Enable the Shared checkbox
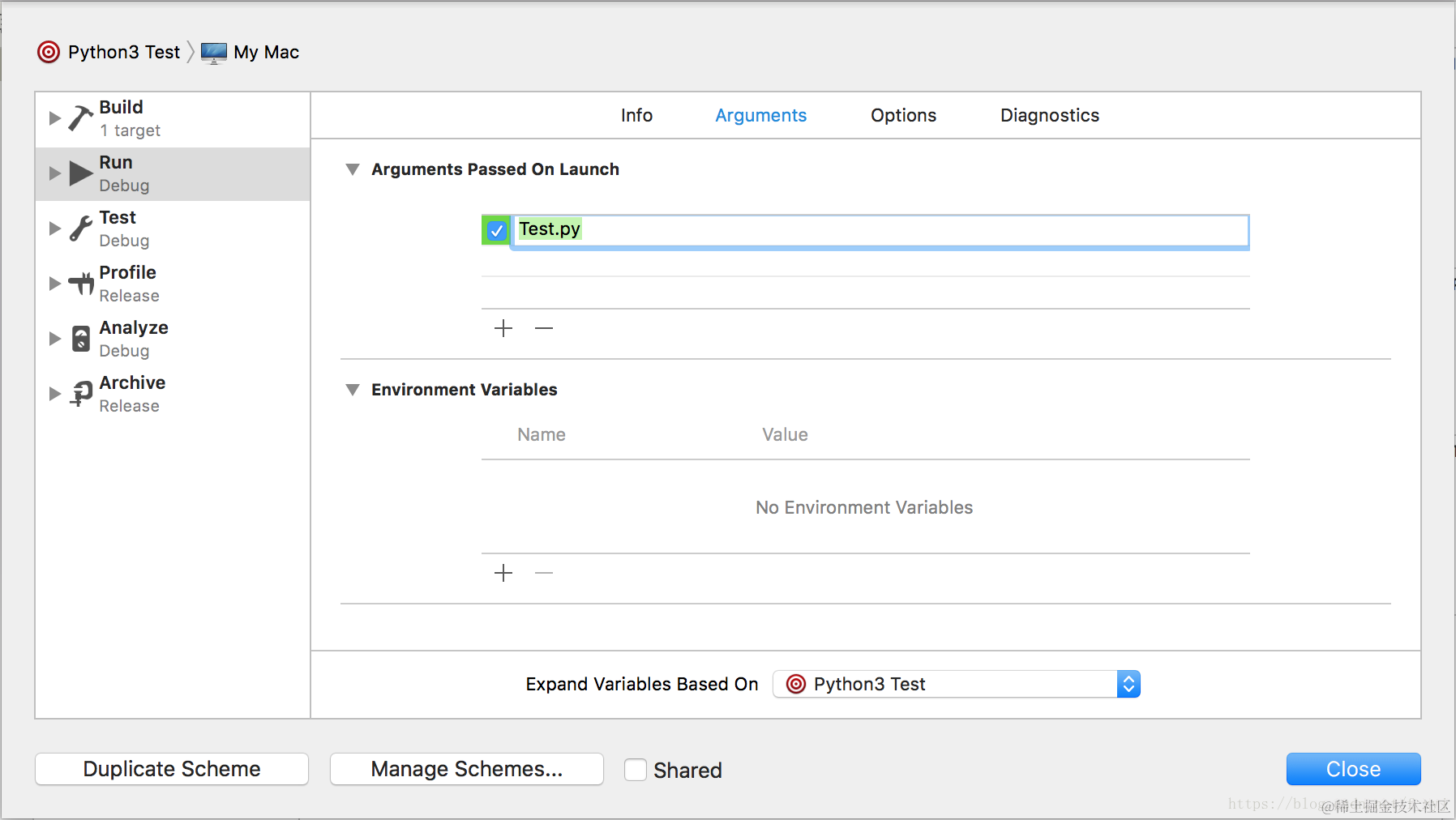 coord(636,770)
